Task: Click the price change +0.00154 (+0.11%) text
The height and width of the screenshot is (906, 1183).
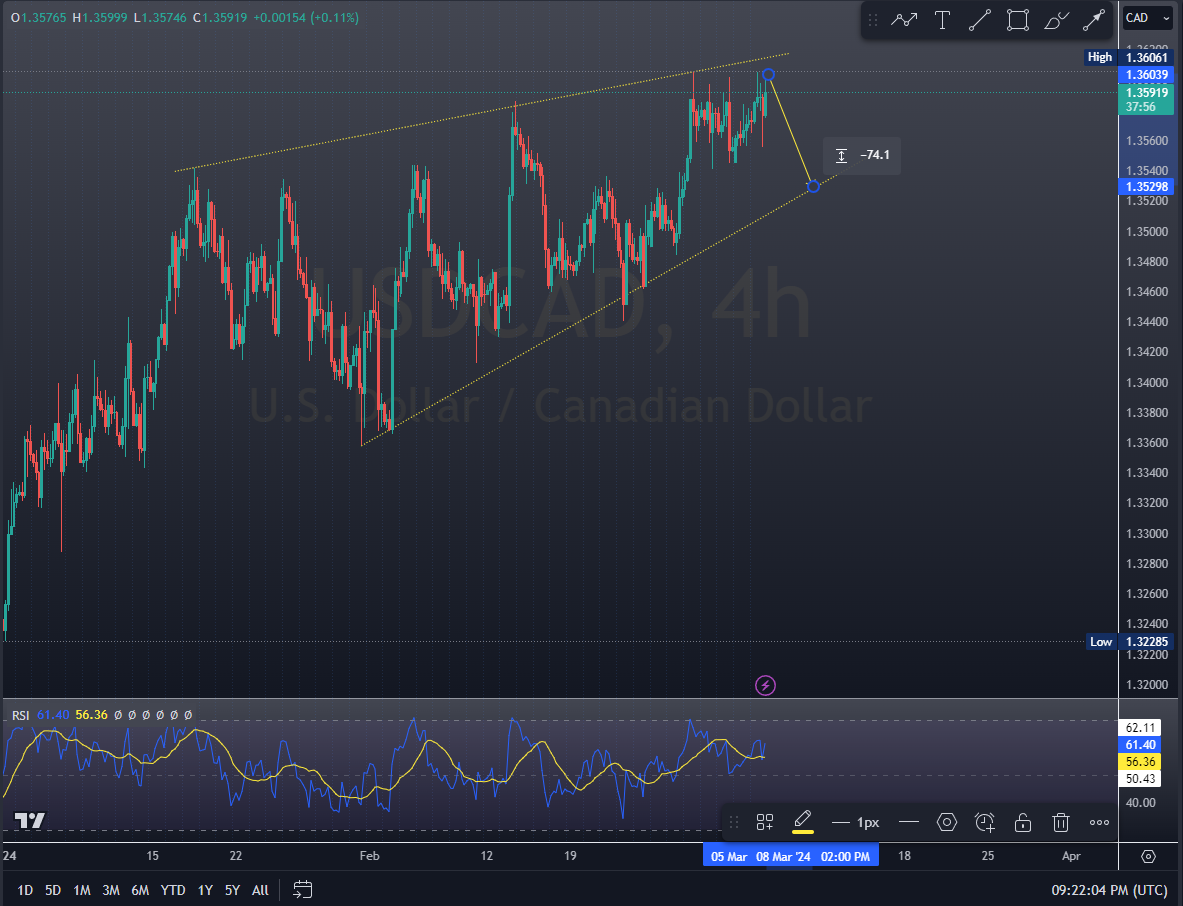Action: coord(306,17)
